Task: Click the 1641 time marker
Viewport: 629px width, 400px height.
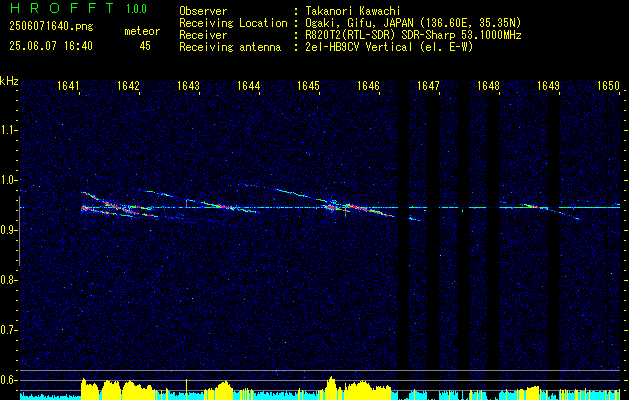Action: tap(69, 85)
